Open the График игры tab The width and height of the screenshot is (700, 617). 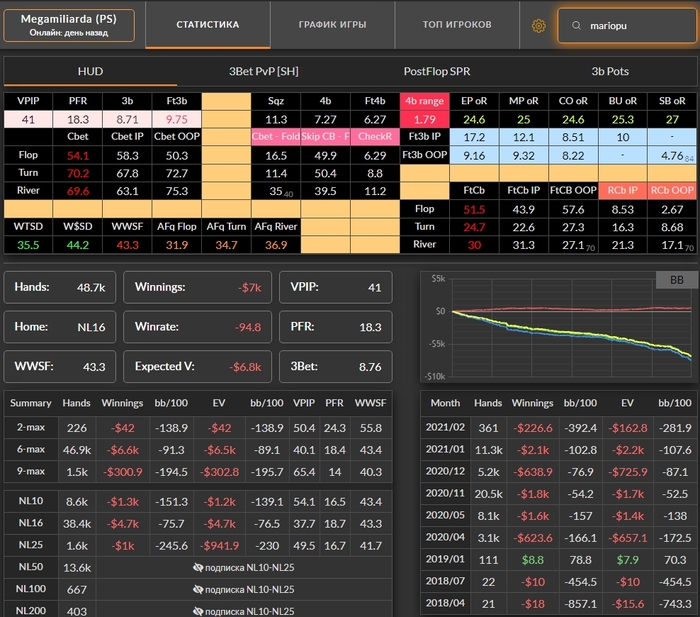point(332,25)
